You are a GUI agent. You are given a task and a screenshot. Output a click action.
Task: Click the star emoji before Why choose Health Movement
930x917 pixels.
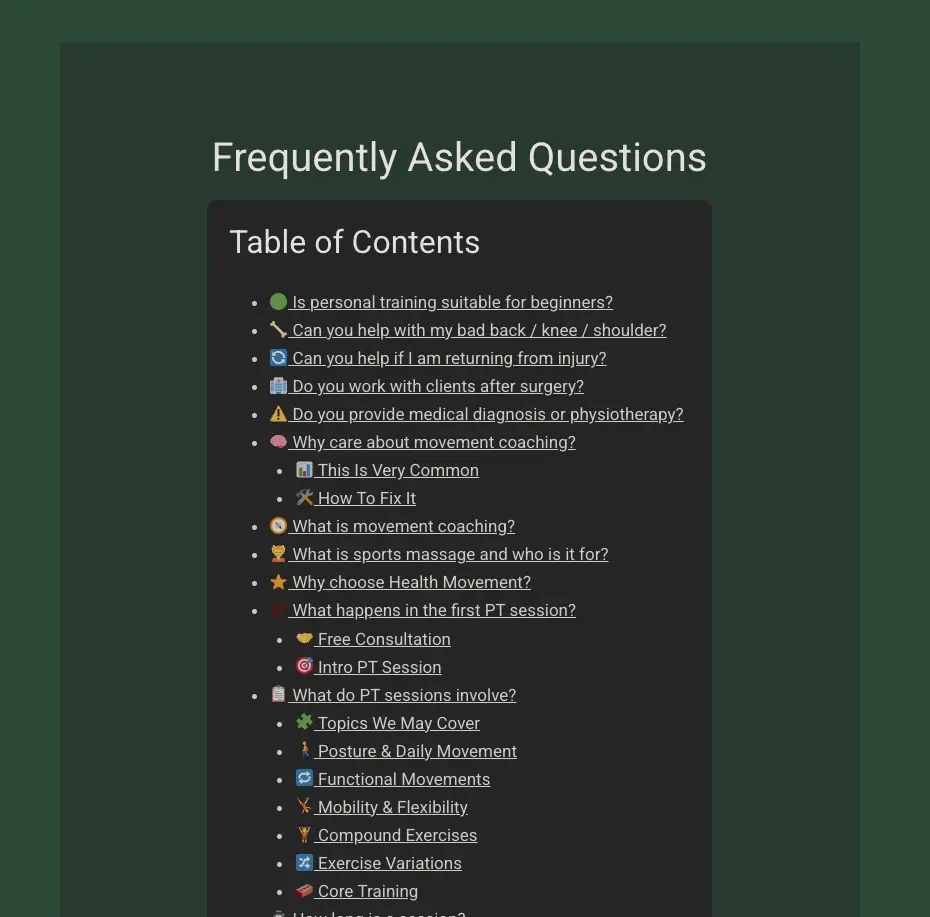tap(278, 581)
